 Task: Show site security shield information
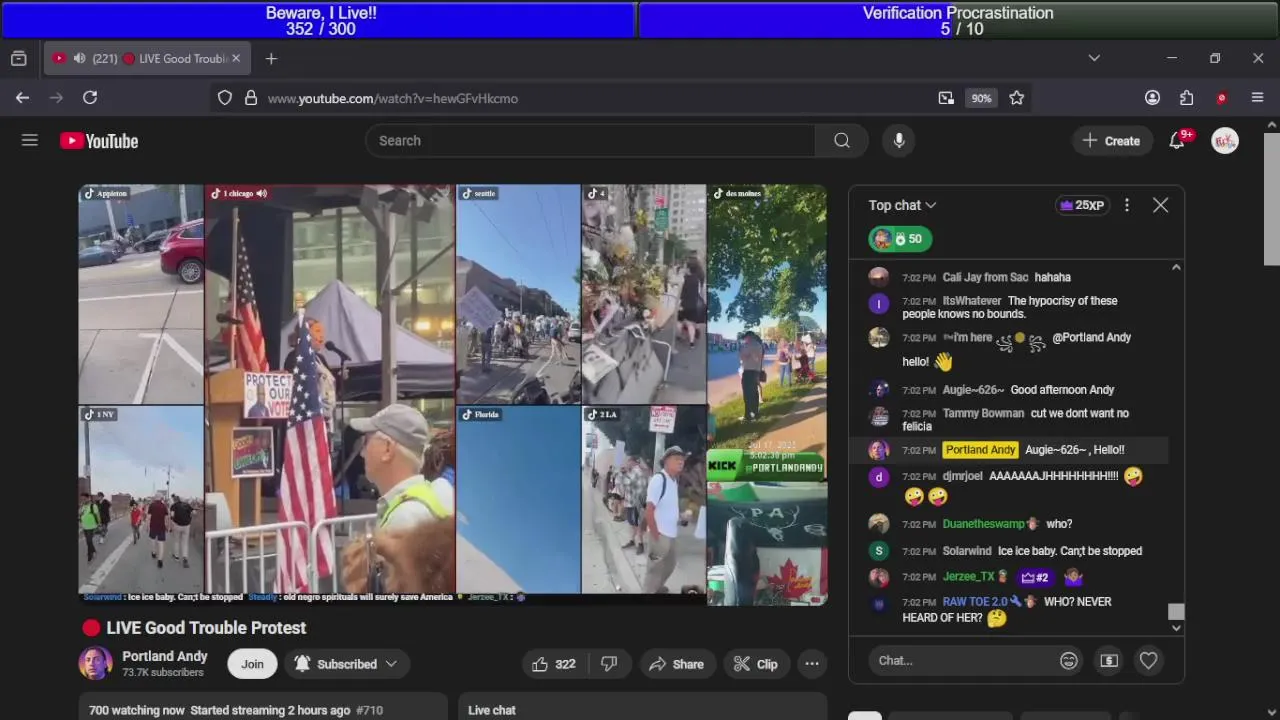(x=225, y=98)
